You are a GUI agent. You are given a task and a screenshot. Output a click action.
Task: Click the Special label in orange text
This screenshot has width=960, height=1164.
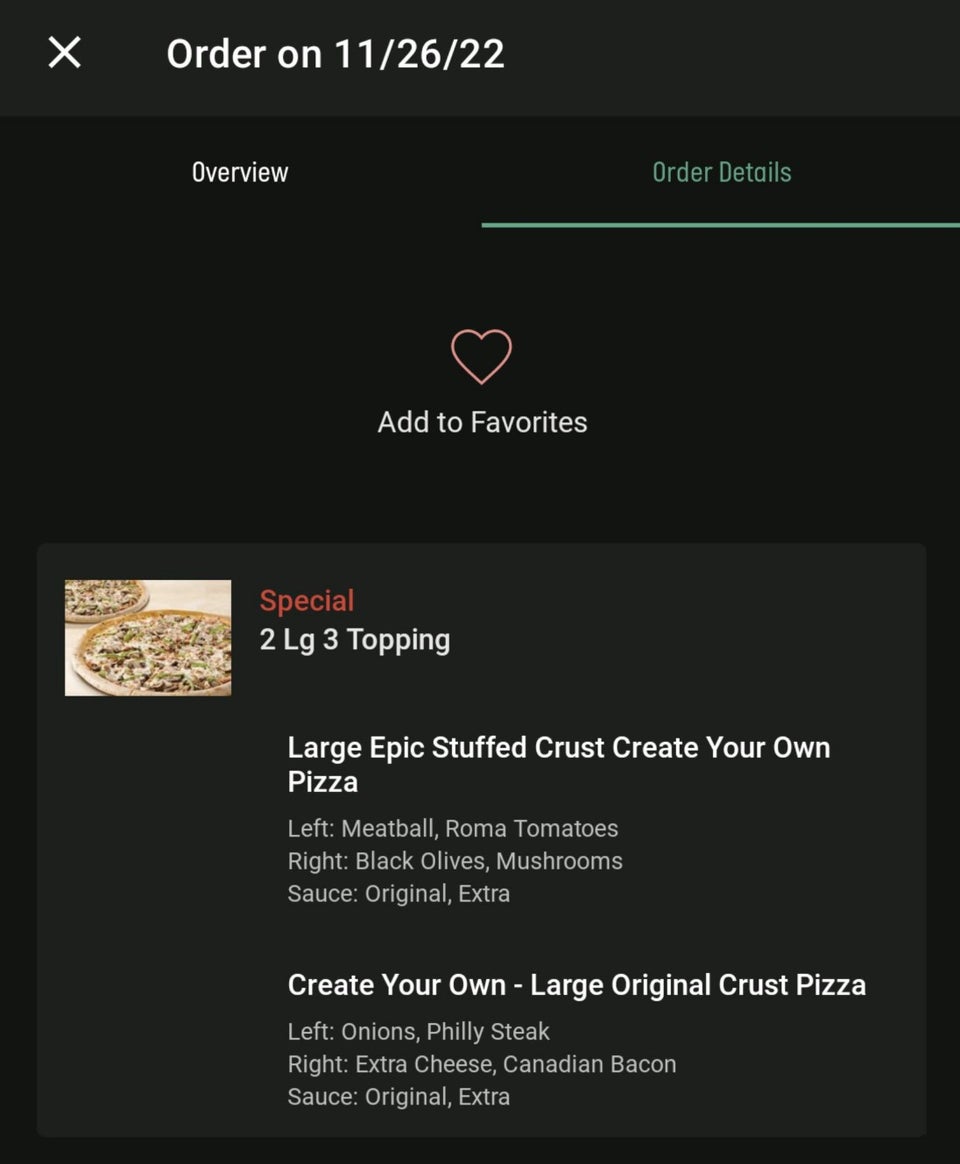point(307,600)
